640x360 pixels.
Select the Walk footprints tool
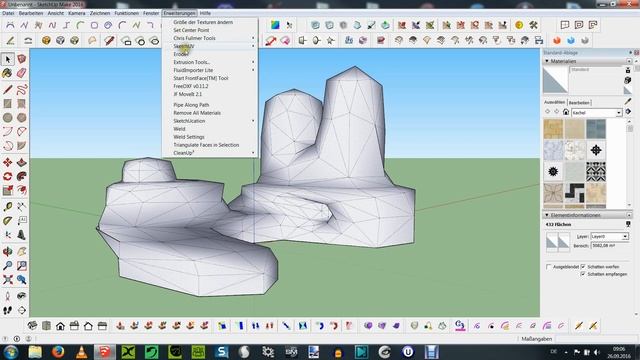point(7,310)
